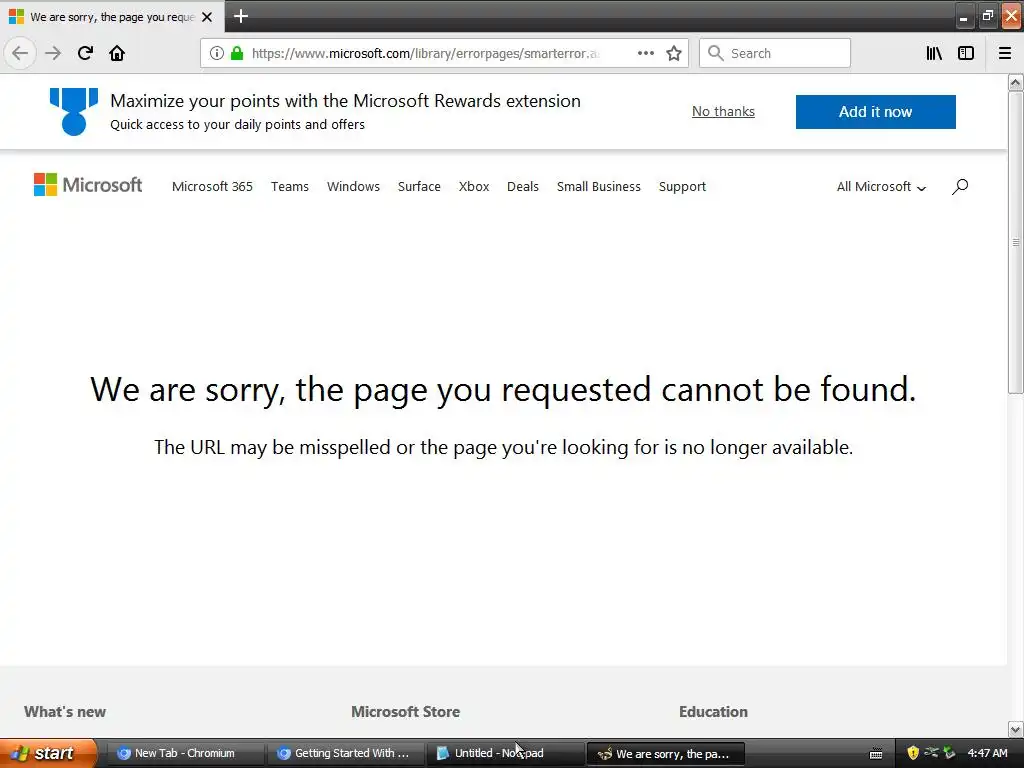The height and width of the screenshot is (768, 1024).
Task: Click the clock showing 4:47 AM
Action: pos(987,753)
